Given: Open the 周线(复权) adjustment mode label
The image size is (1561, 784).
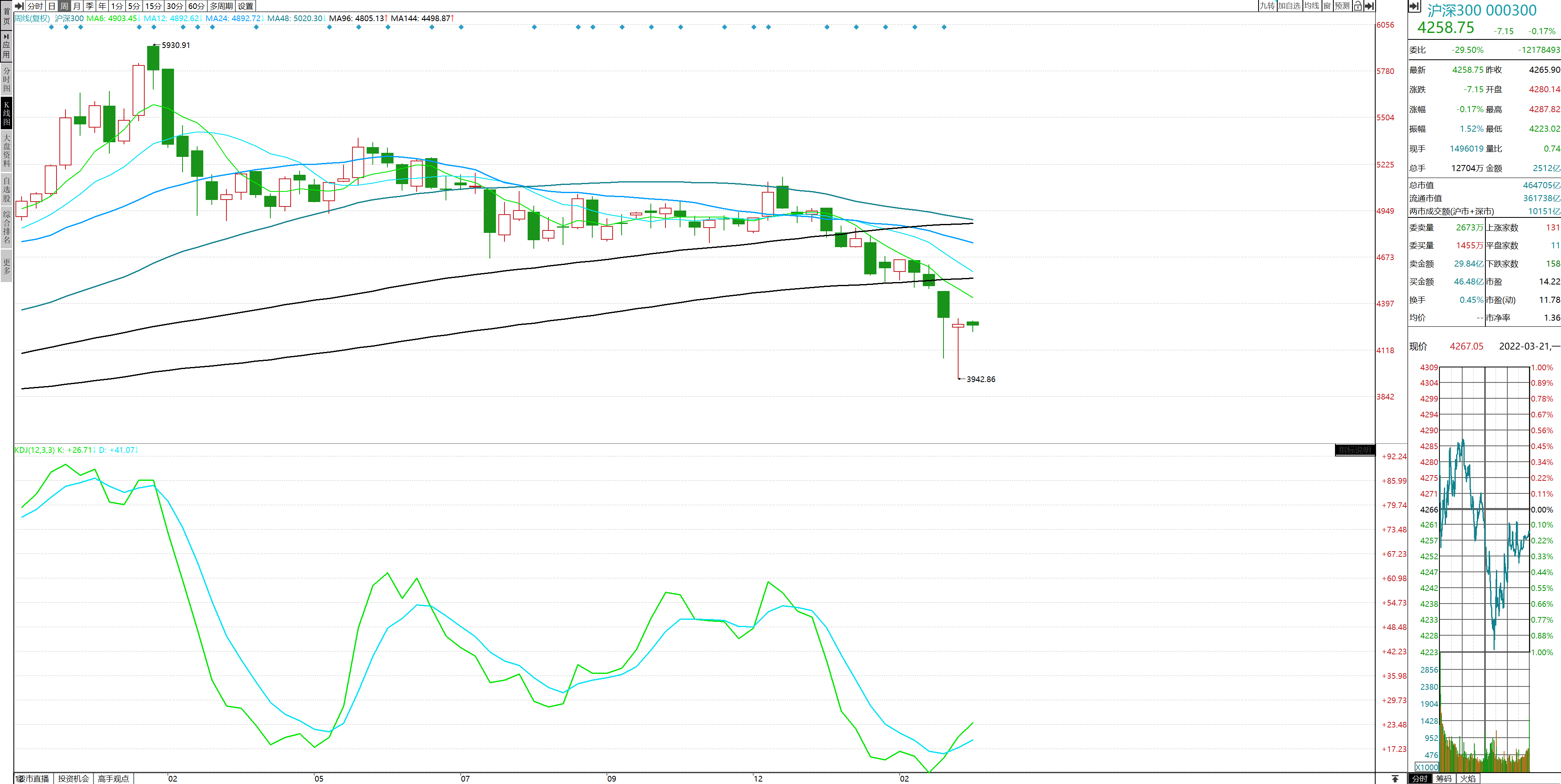Looking at the screenshot, I should [x=33, y=18].
